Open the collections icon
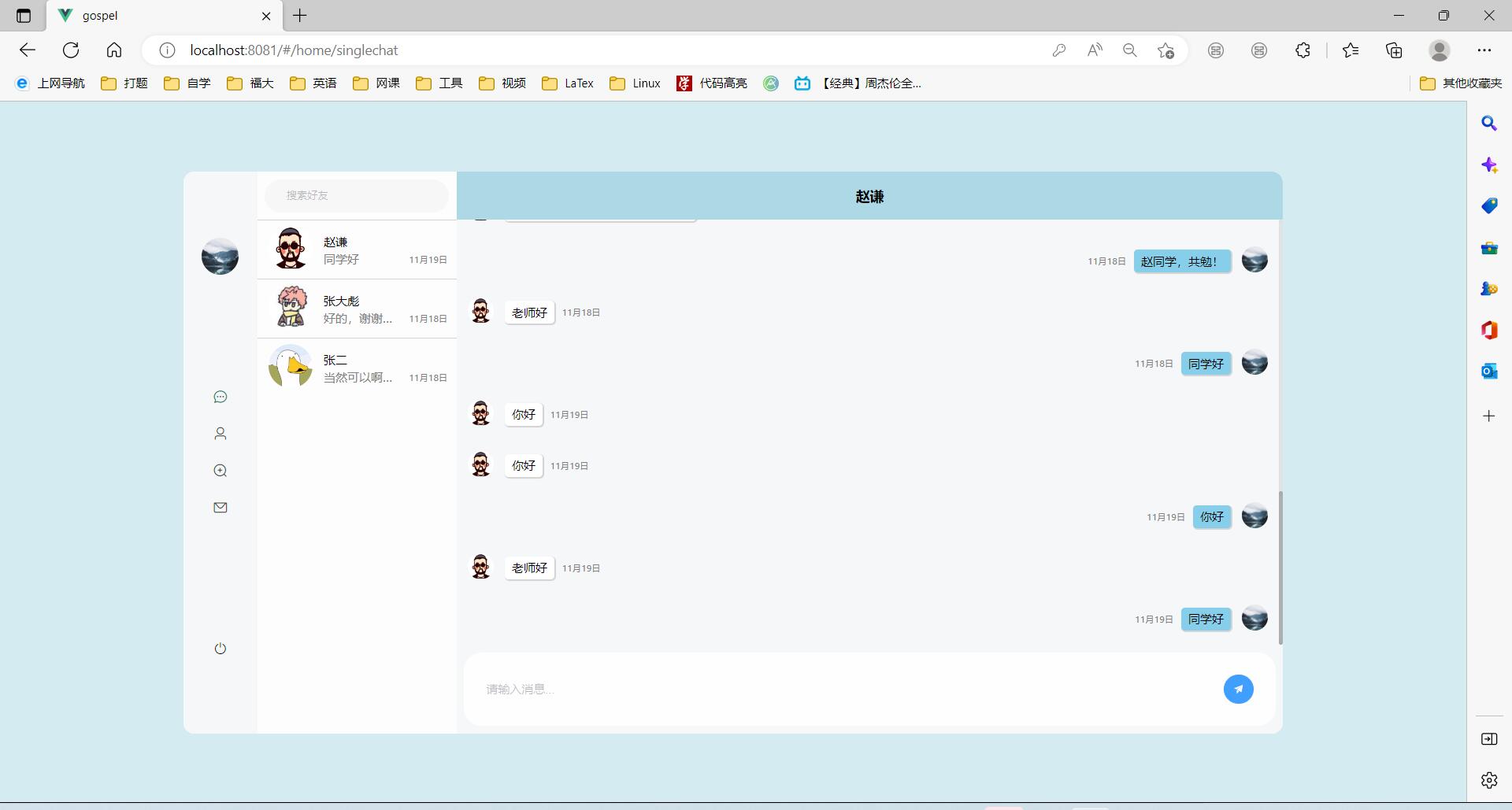Screen dimensions: 1512x810 point(1394,50)
